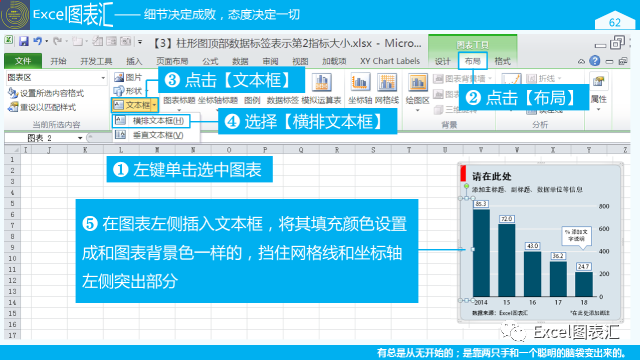Insert a picture with 图片 icon
This screenshot has height=360, width=640.
pyautogui.click(x=127, y=77)
